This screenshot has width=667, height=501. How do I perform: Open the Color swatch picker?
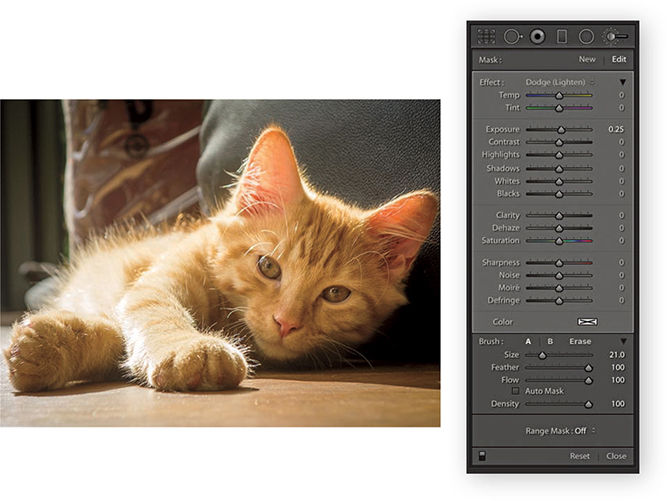pyautogui.click(x=587, y=322)
